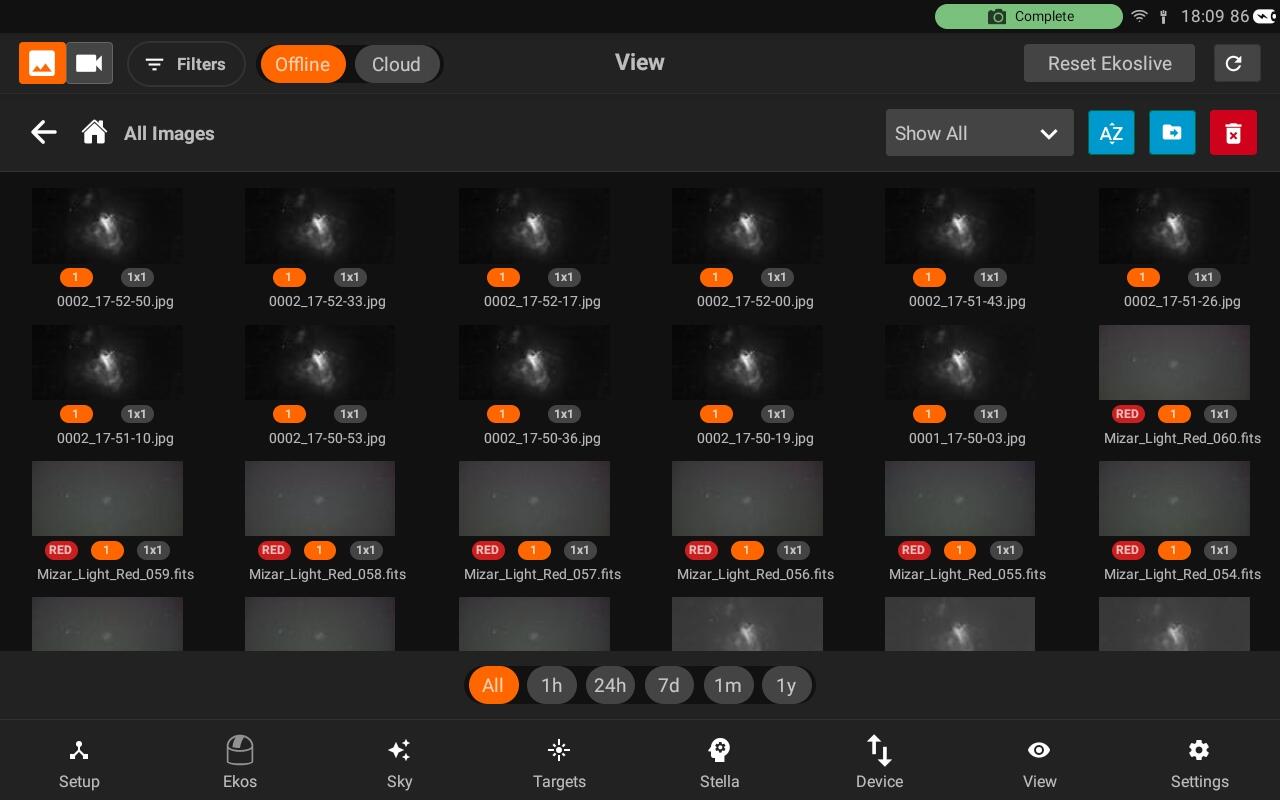
Task: Click the Wi-Fi status icon
Action: pos(1139,16)
